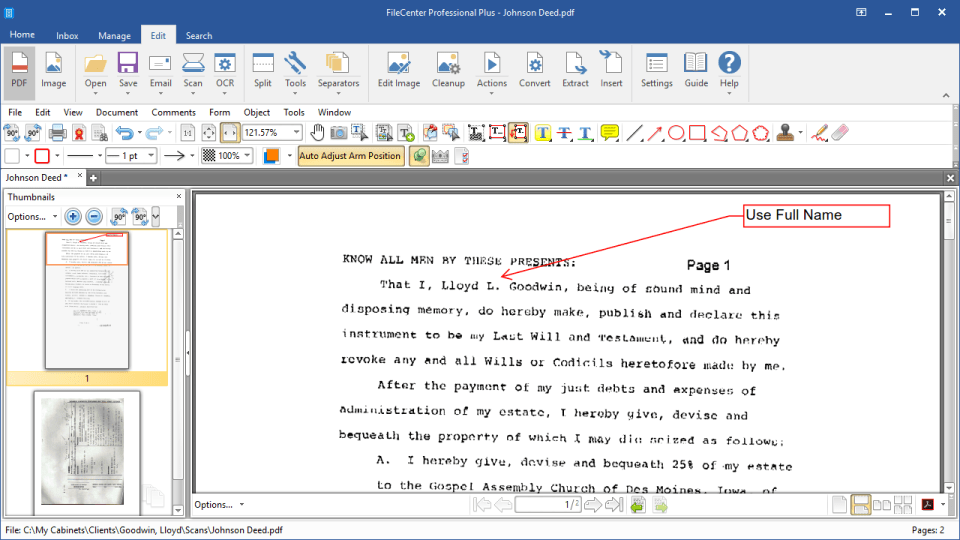The height and width of the screenshot is (540, 960).
Task: Select the Eraser tool
Action: pyautogui.click(x=840, y=132)
